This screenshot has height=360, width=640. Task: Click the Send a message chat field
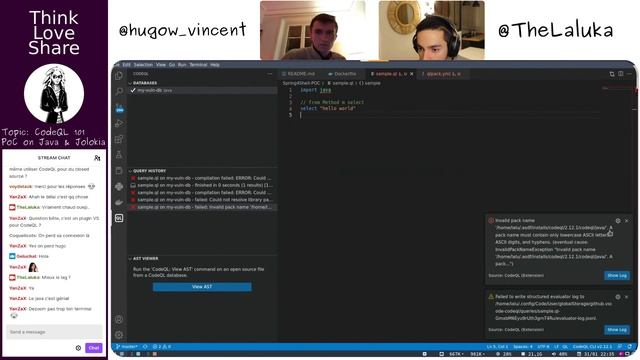pos(54,332)
